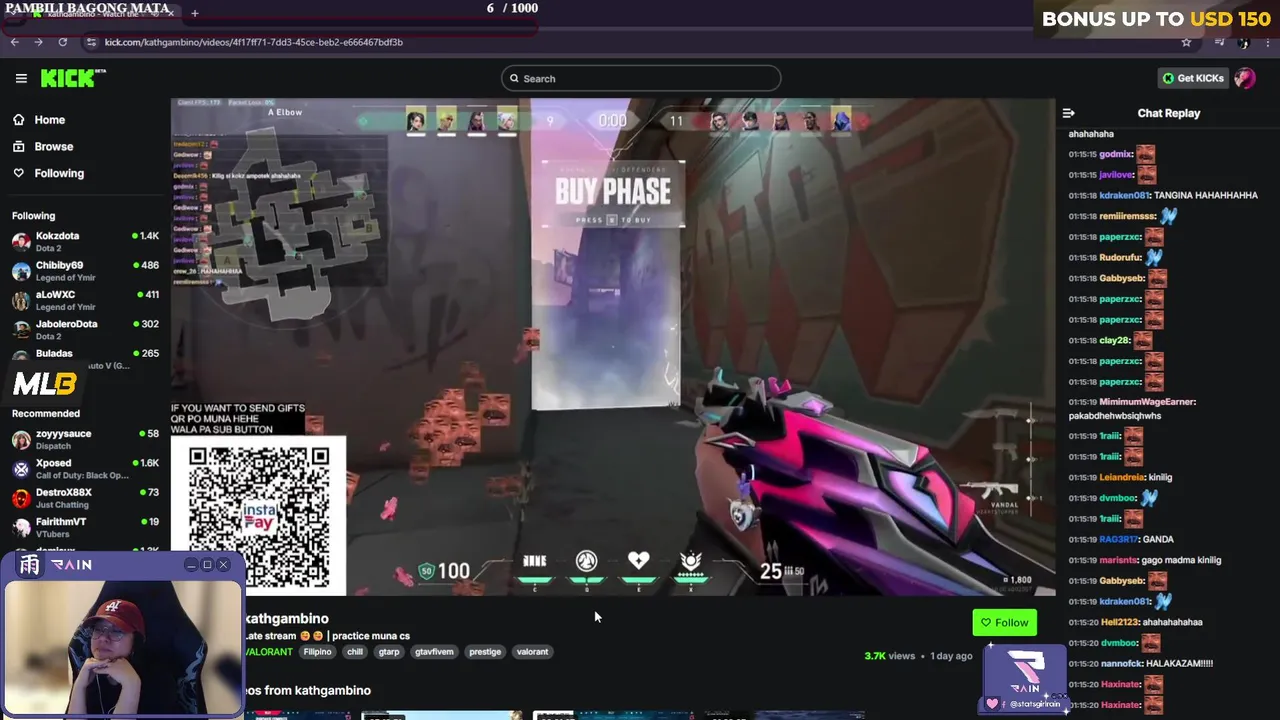Click chat username remiiiremsss

point(1127,216)
